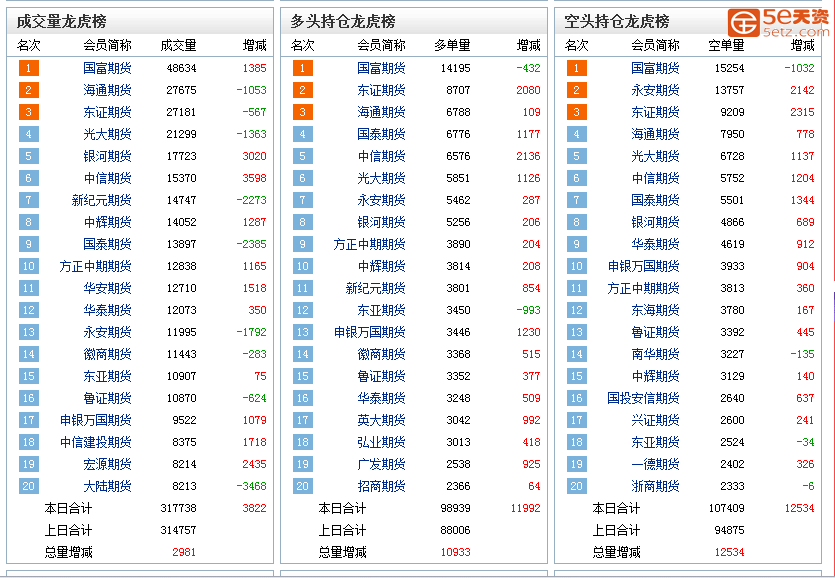Open 大陆期货 link in 成交量龙虎榜
Screen dimensions: 835x578
coord(107,486)
